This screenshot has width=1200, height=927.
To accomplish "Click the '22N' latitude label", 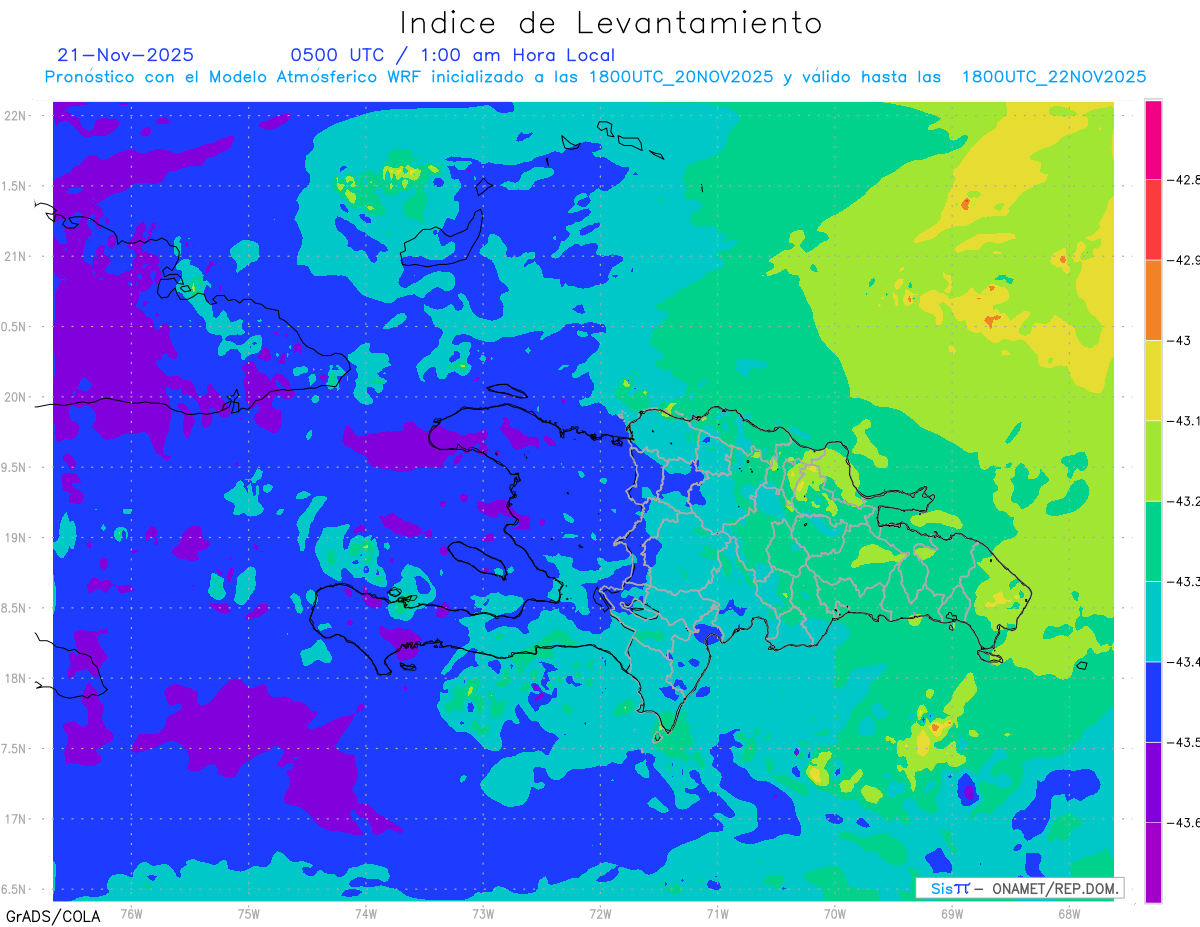I will [17, 116].
